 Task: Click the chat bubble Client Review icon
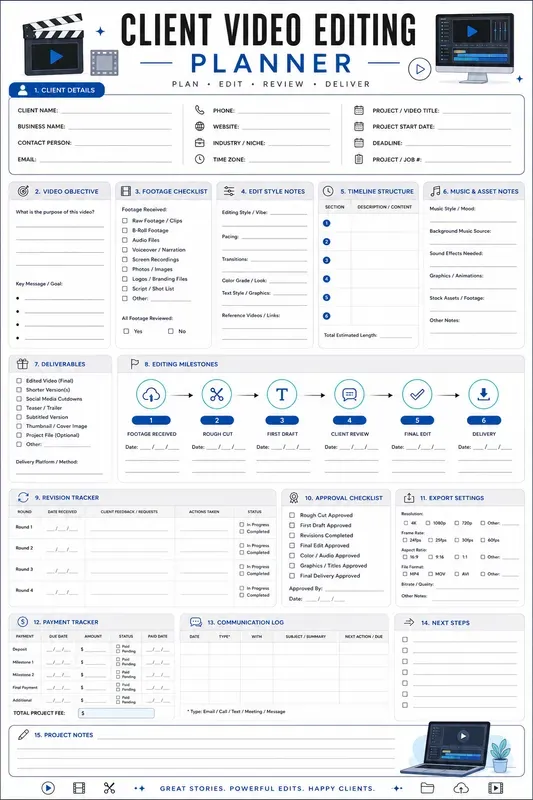349,394
